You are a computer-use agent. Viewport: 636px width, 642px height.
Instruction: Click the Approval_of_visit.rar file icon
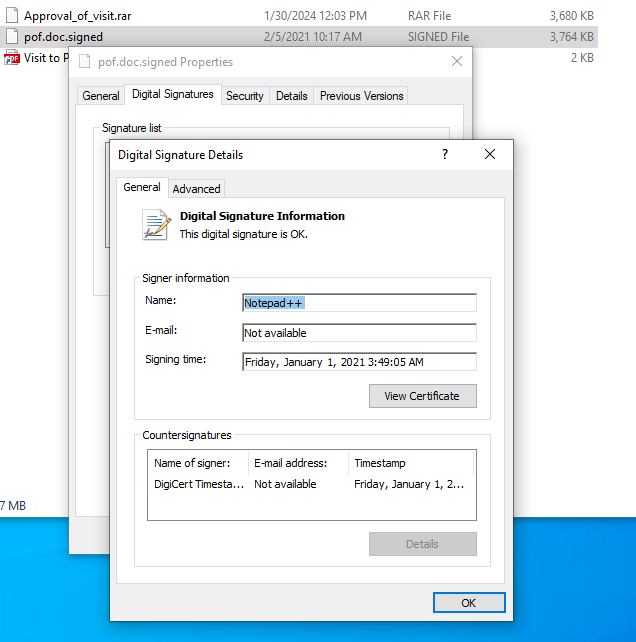click(x=12, y=16)
